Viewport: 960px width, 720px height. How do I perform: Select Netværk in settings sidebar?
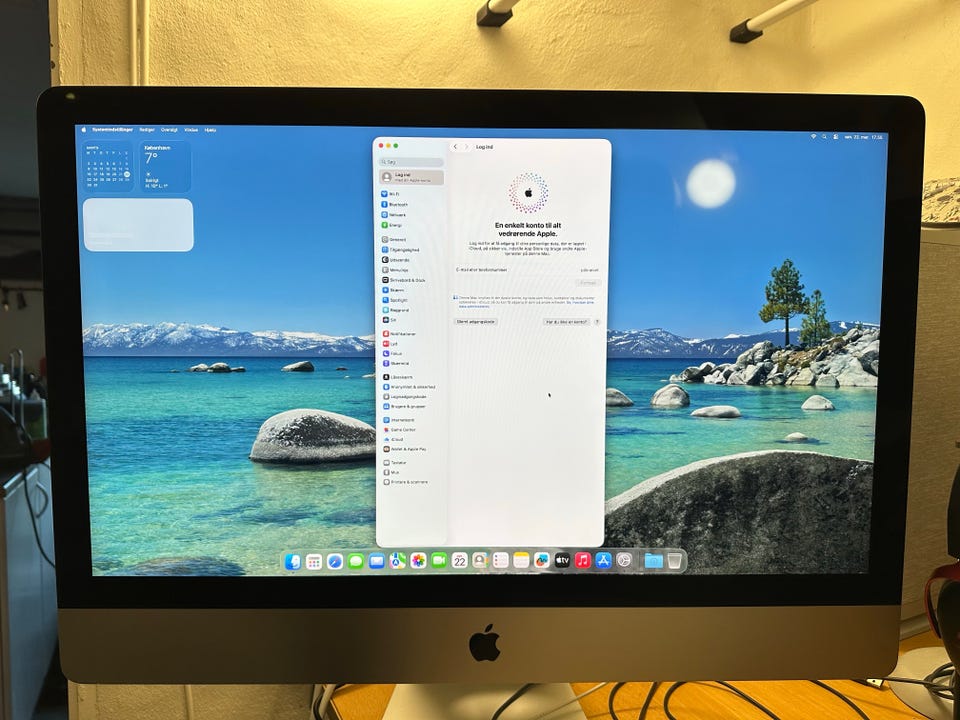pyautogui.click(x=411, y=215)
